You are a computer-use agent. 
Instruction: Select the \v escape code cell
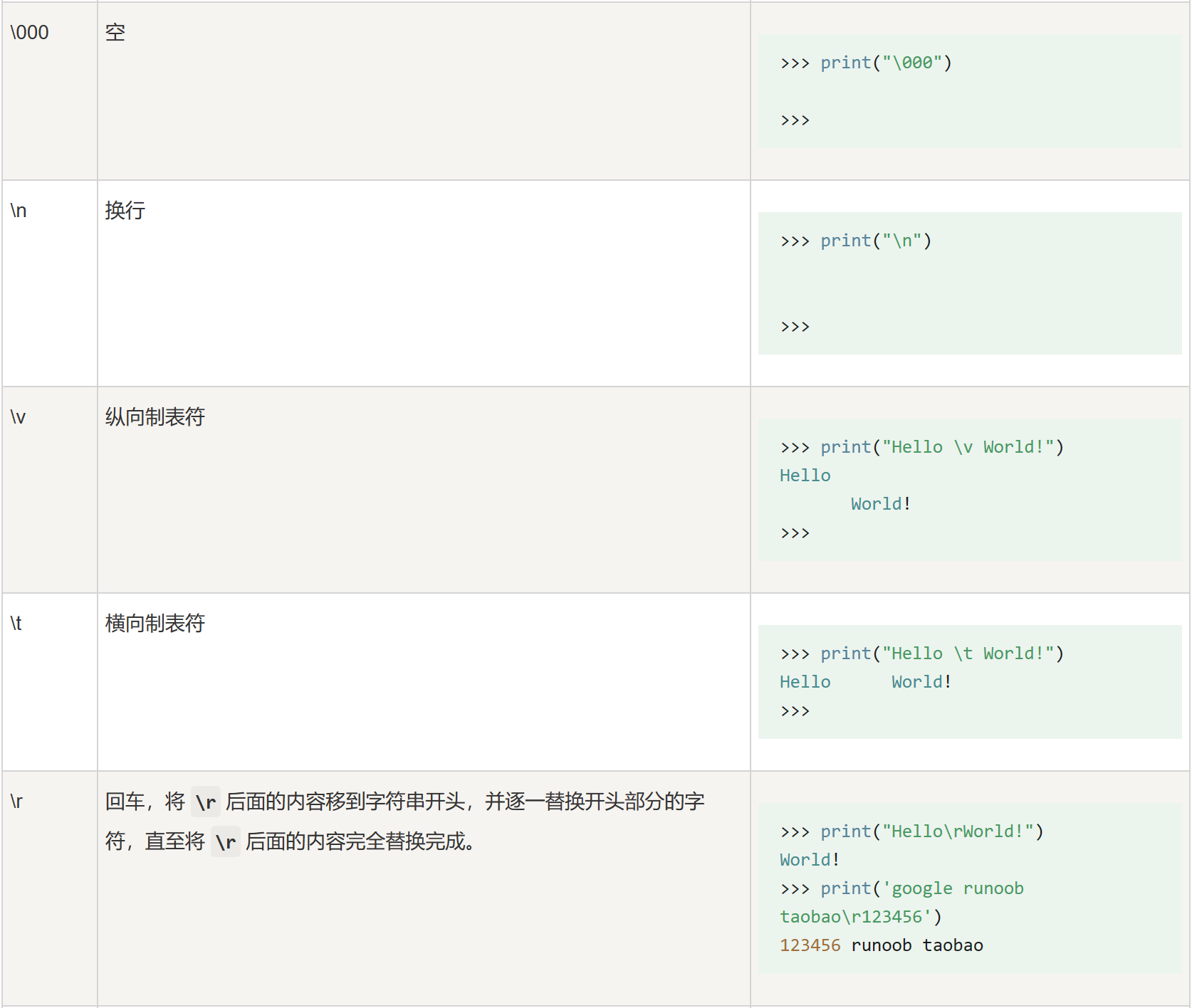pyautogui.click(x=50, y=490)
